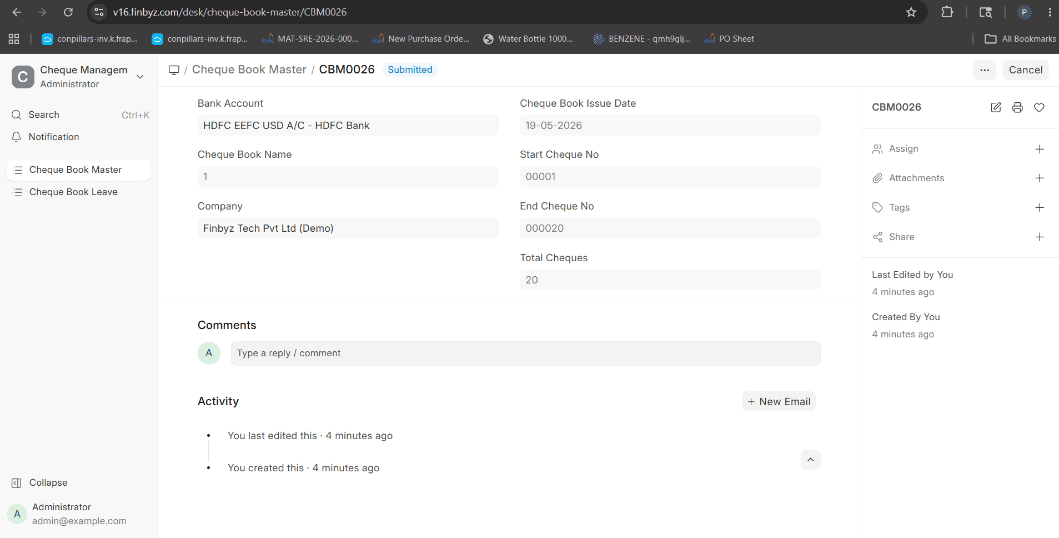This screenshot has height=538, width=1059.
Task: Open the browser profile avatar P
Action: (1024, 12)
